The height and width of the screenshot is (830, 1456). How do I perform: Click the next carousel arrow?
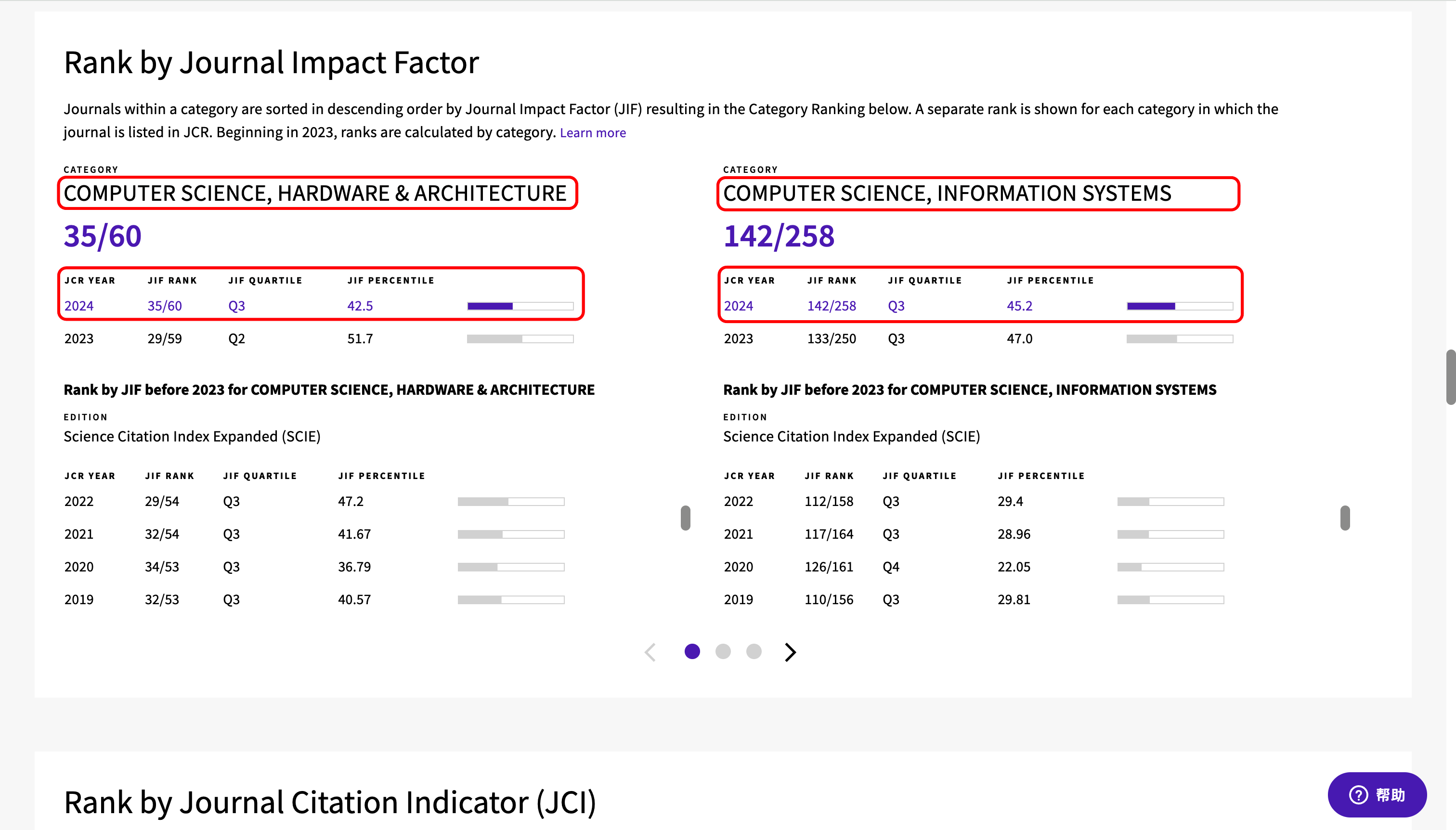(790, 651)
